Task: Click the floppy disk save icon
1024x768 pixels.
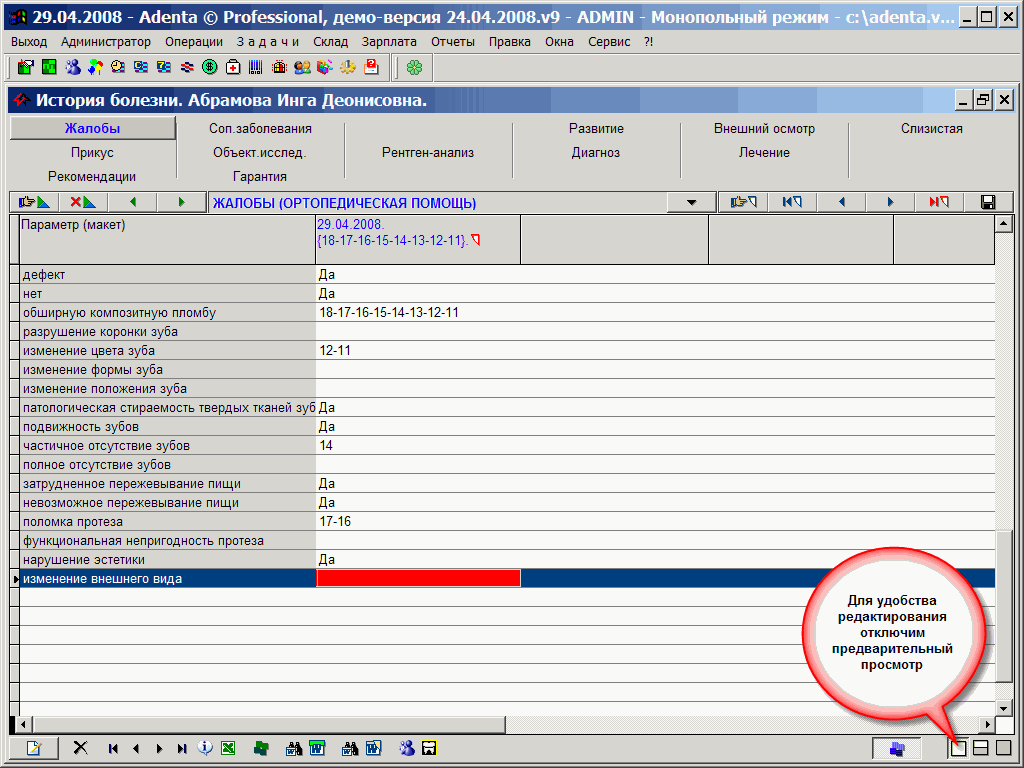Action: tap(988, 203)
